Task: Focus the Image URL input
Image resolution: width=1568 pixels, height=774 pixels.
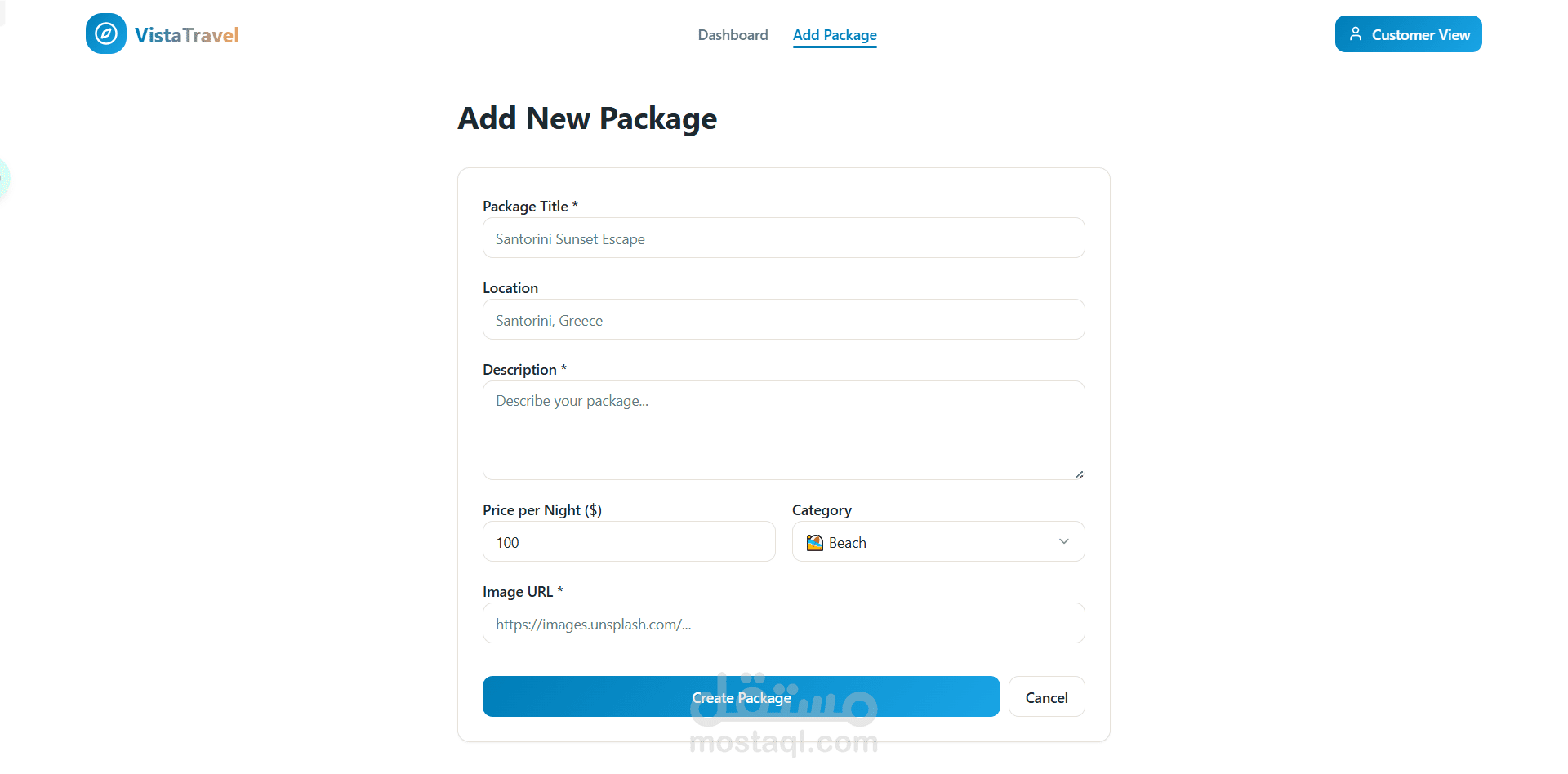Action: (783, 624)
